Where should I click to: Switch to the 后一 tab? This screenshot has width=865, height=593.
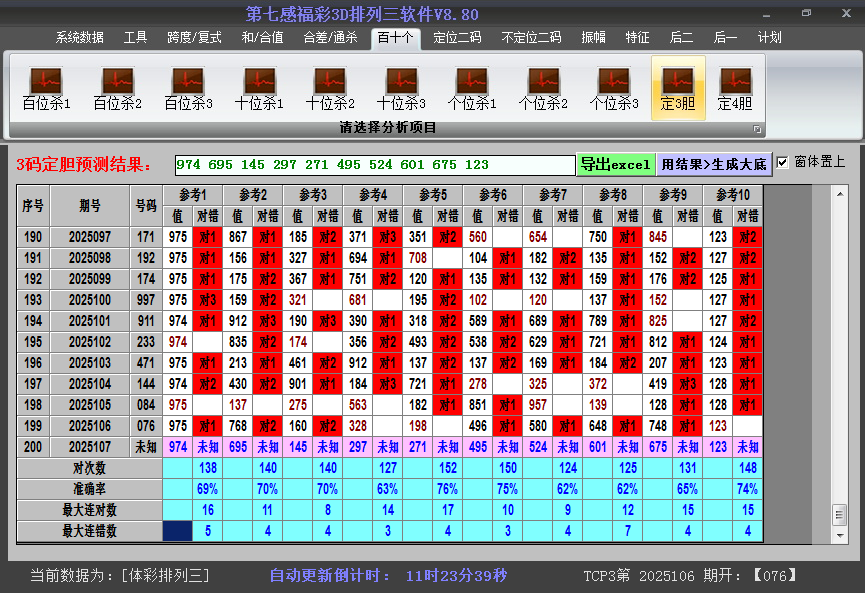tap(725, 38)
